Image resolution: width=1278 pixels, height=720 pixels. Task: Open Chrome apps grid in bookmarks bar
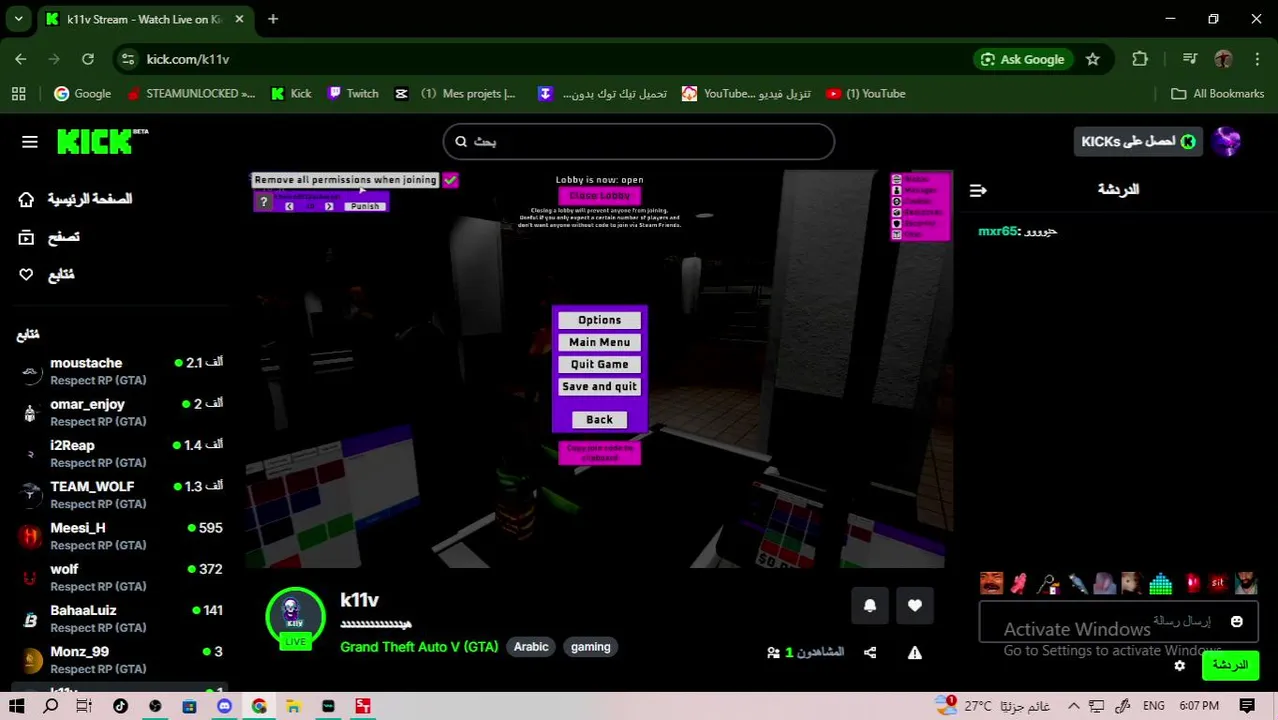[x=18, y=94]
